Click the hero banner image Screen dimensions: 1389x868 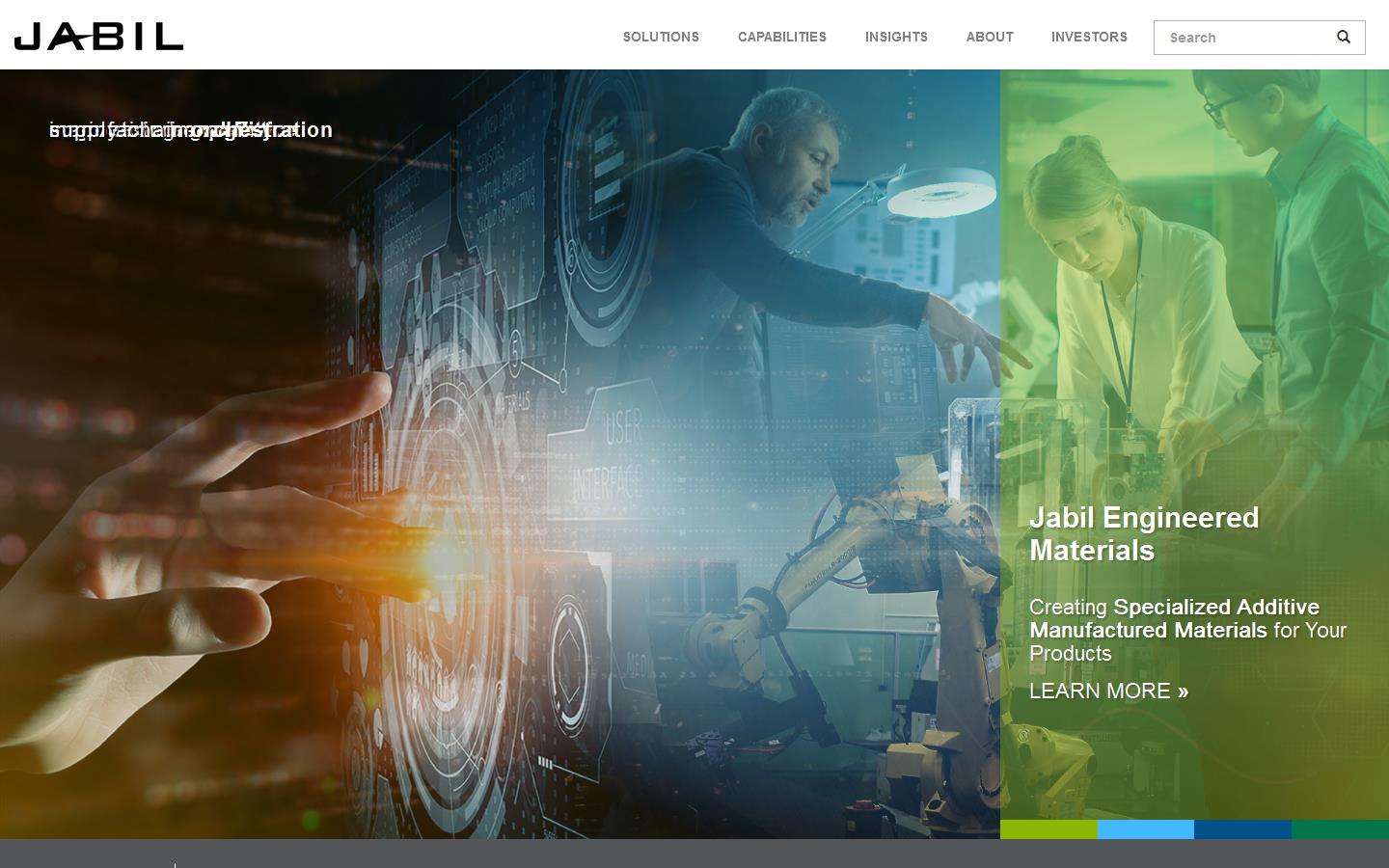tap(502, 453)
